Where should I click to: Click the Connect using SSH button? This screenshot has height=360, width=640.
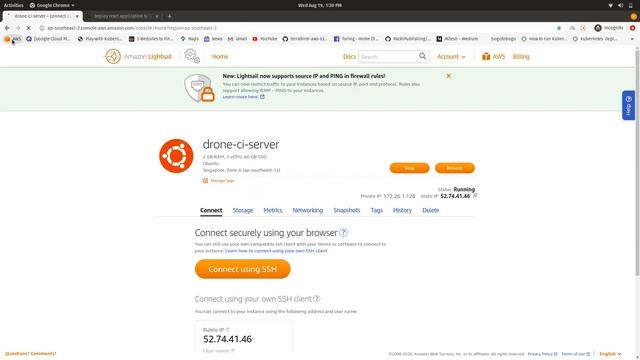tap(242, 269)
